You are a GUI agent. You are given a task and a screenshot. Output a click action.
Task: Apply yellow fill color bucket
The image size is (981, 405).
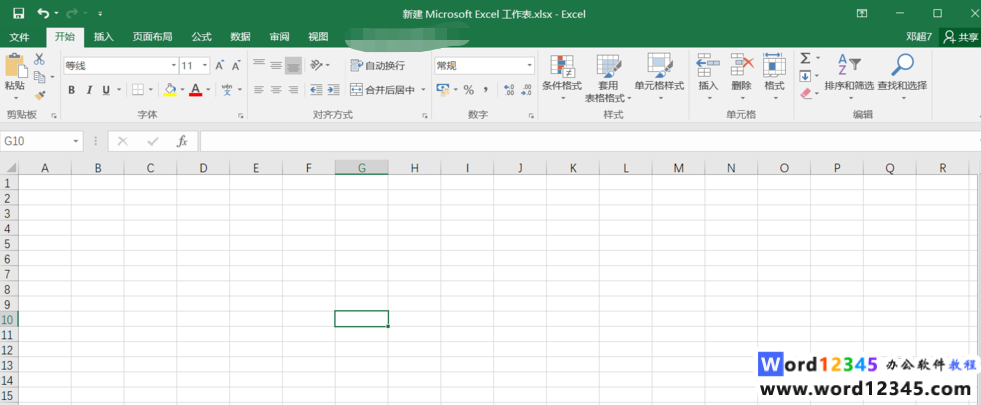170,90
